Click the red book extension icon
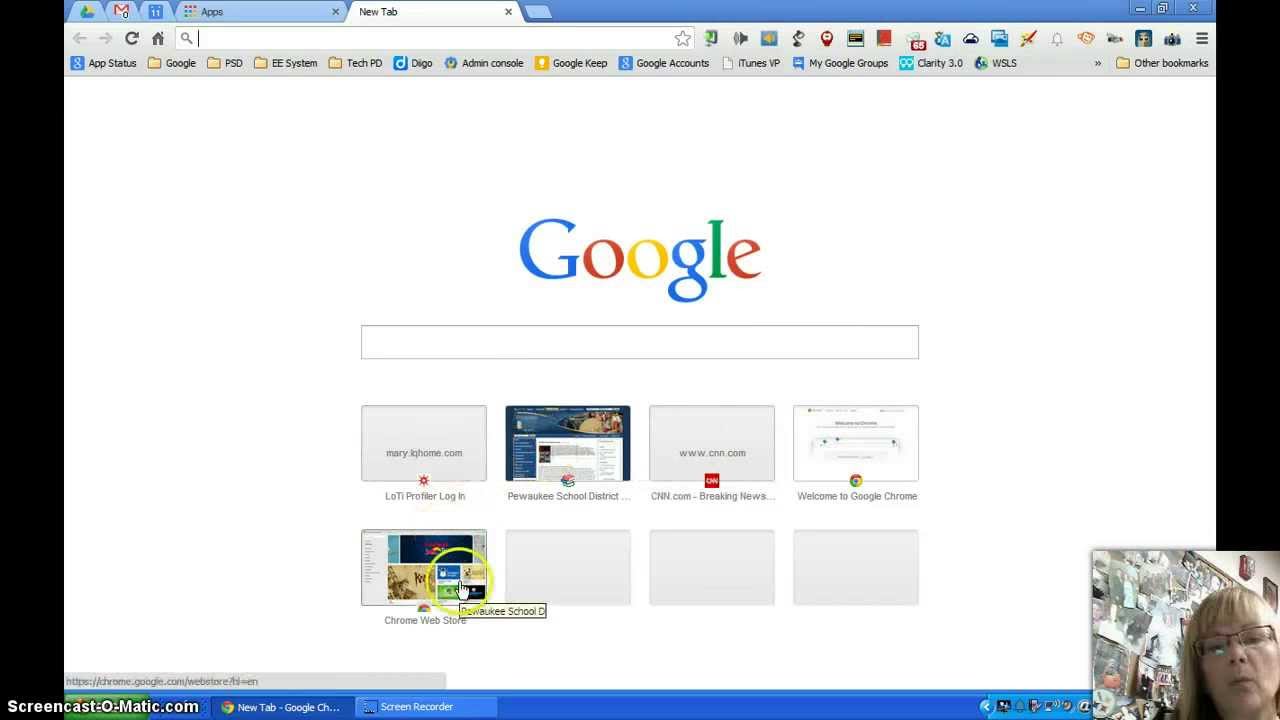This screenshot has width=1280, height=720. [x=884, y=38]
